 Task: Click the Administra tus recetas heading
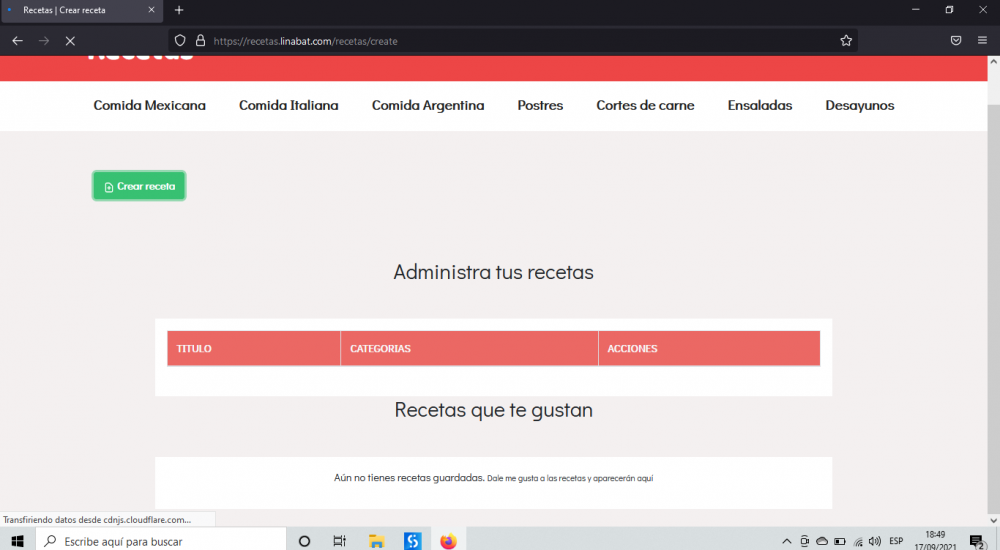[x=493, y=272]
